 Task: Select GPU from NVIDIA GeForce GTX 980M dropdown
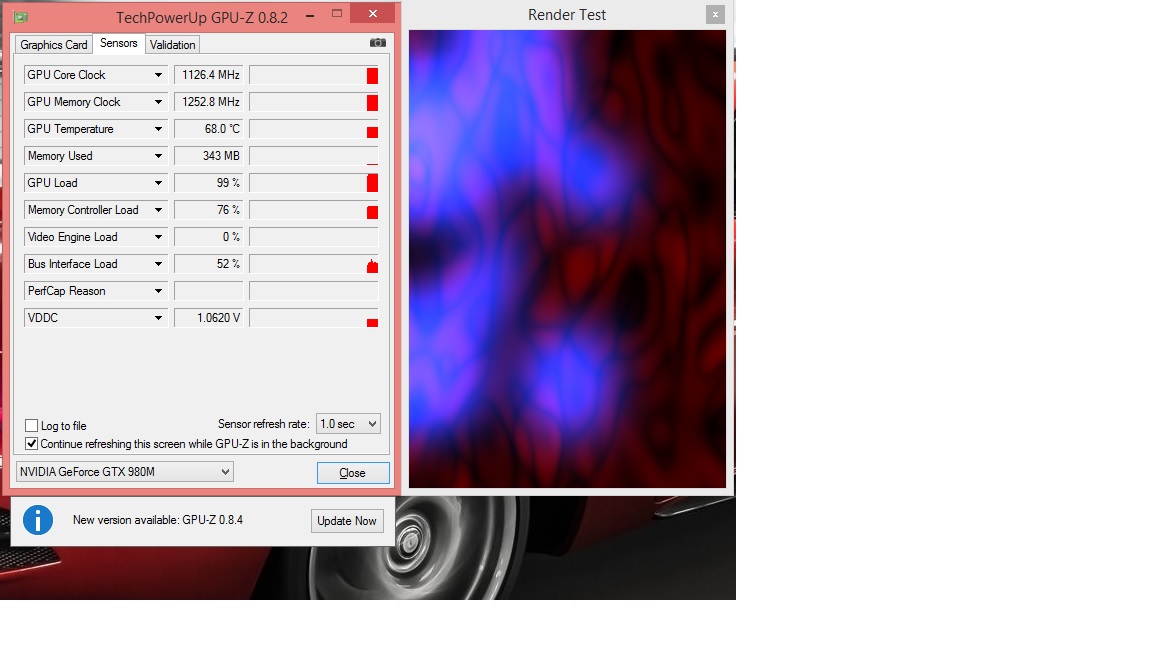pos(125,472)
